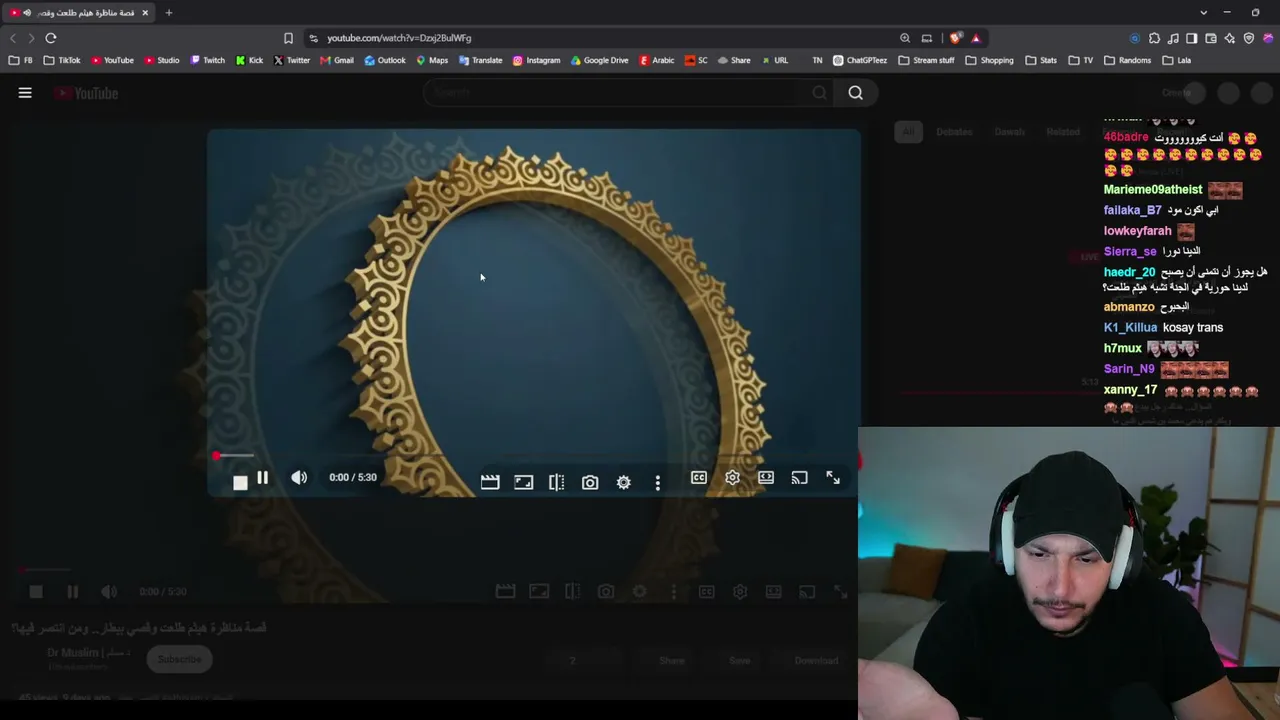Go to the YouTube home logo
The height and width of the screenshot is (720, 1280).
tap(87, 93)
